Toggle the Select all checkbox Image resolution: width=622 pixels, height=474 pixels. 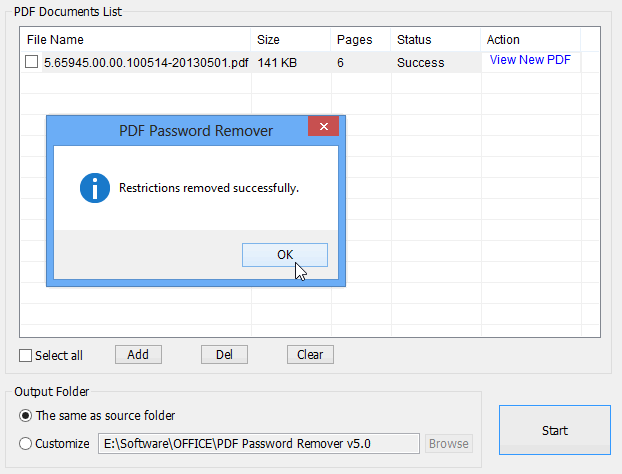click(25, 355)
